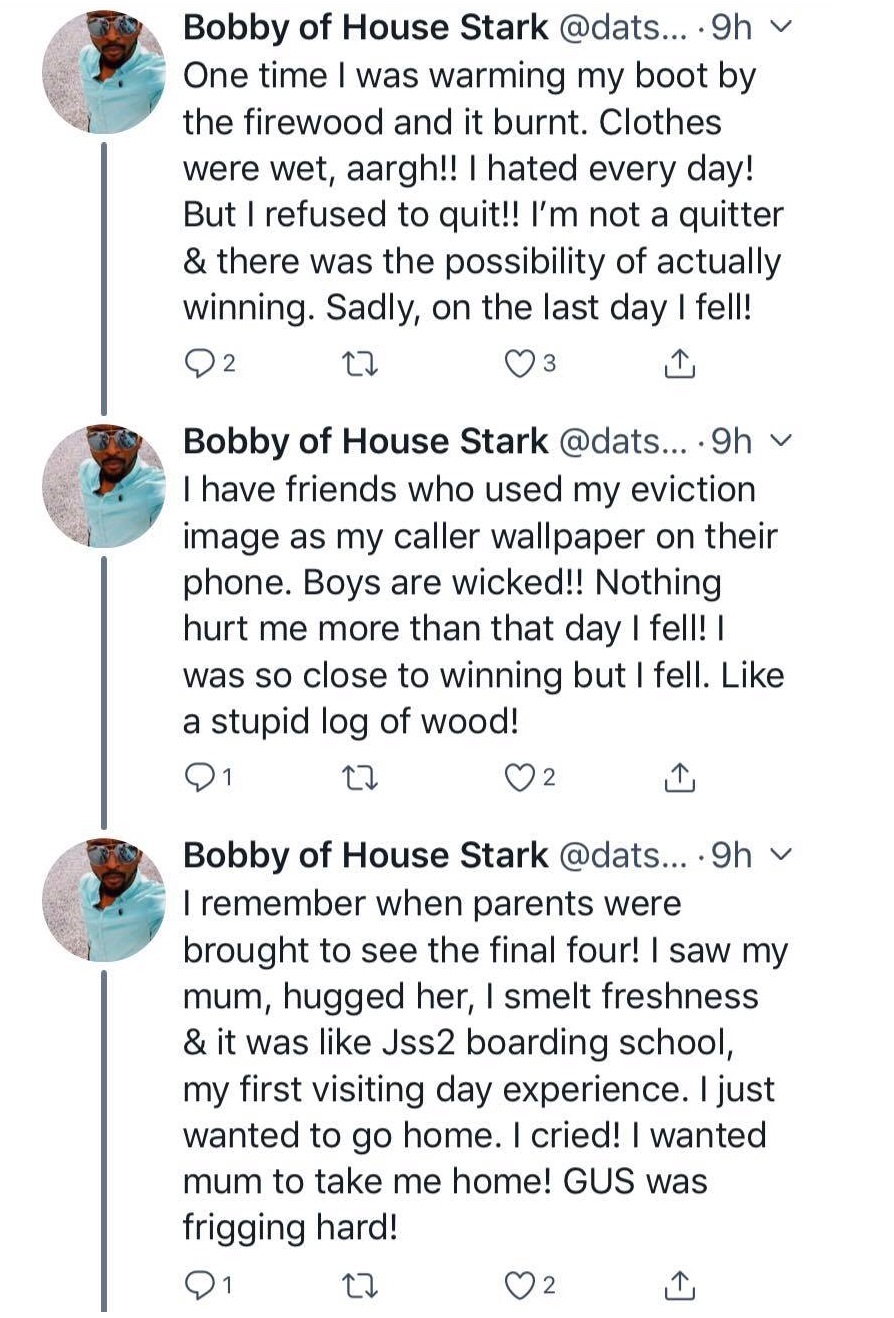Viewport: 894px width, 1318px height.
Task: Retweet the 'GUS was frigging hard' tweet
Action: click(x=357, y=1285)
